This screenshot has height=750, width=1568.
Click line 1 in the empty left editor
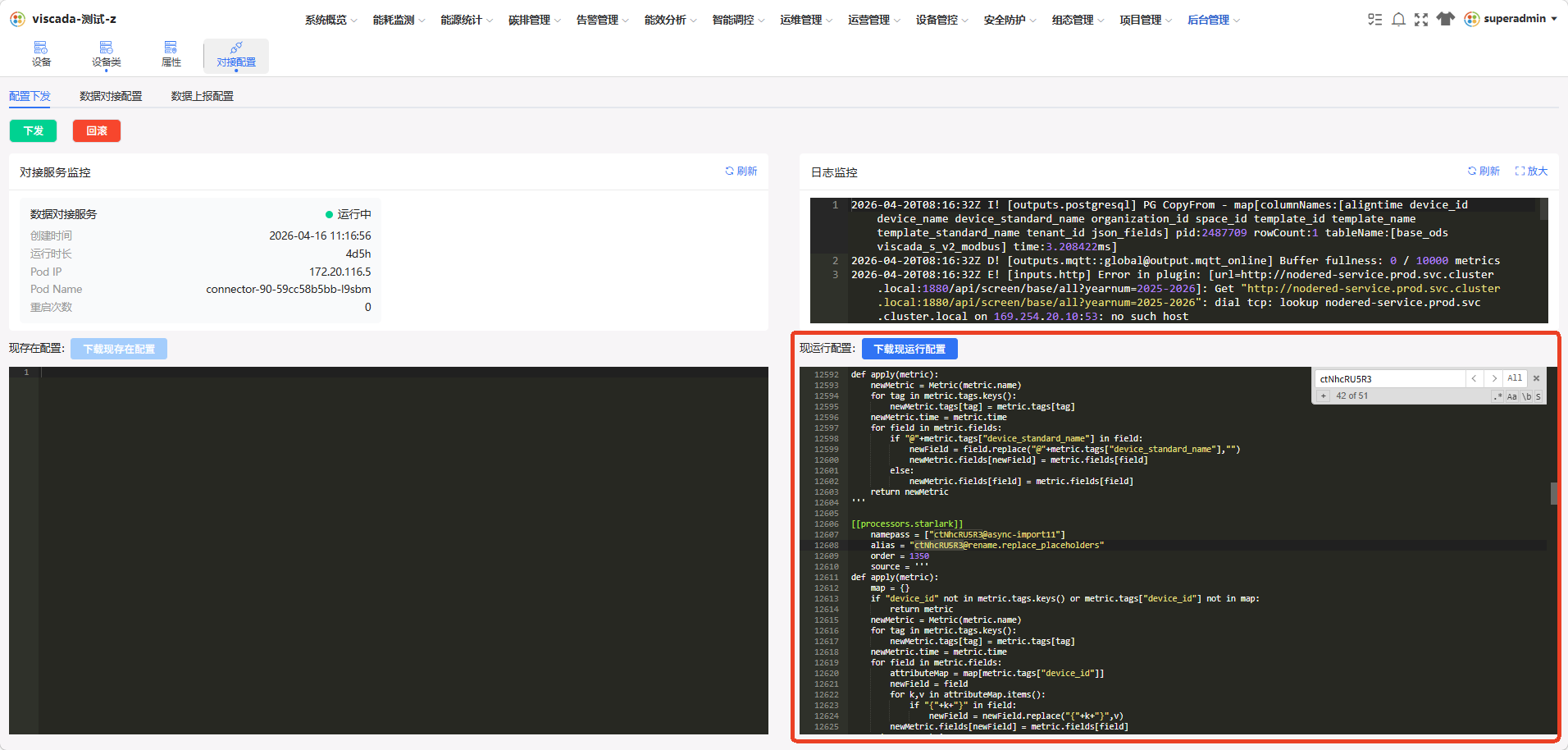[x=403, y=373]
